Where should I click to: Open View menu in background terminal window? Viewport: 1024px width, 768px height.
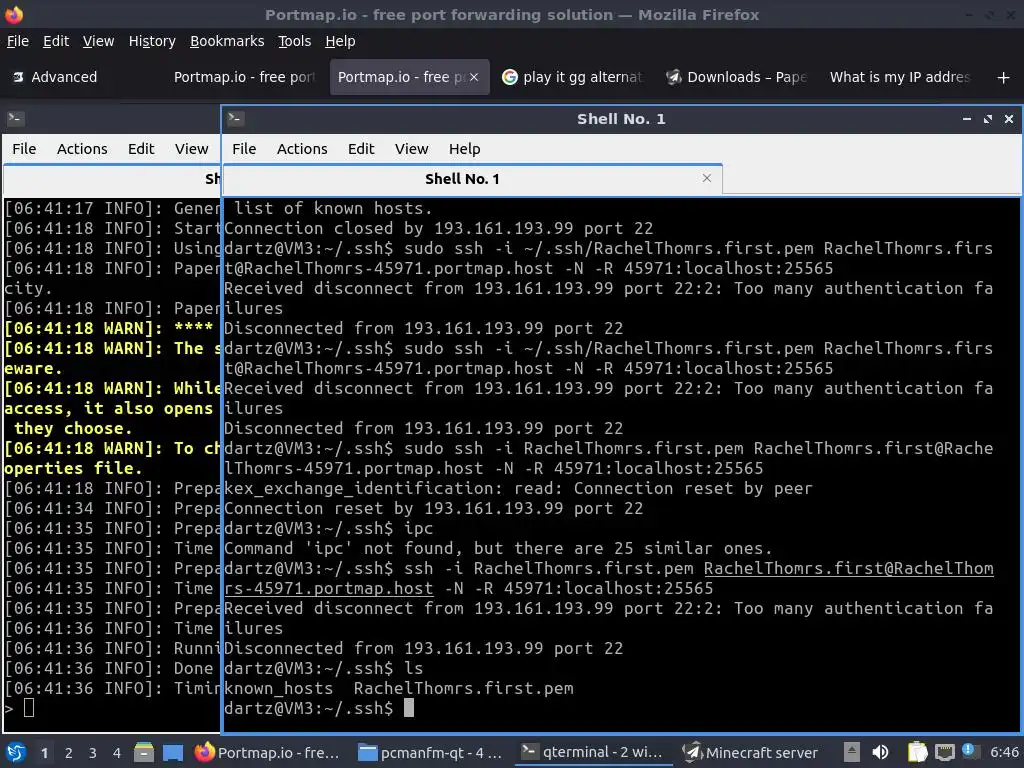191,149
